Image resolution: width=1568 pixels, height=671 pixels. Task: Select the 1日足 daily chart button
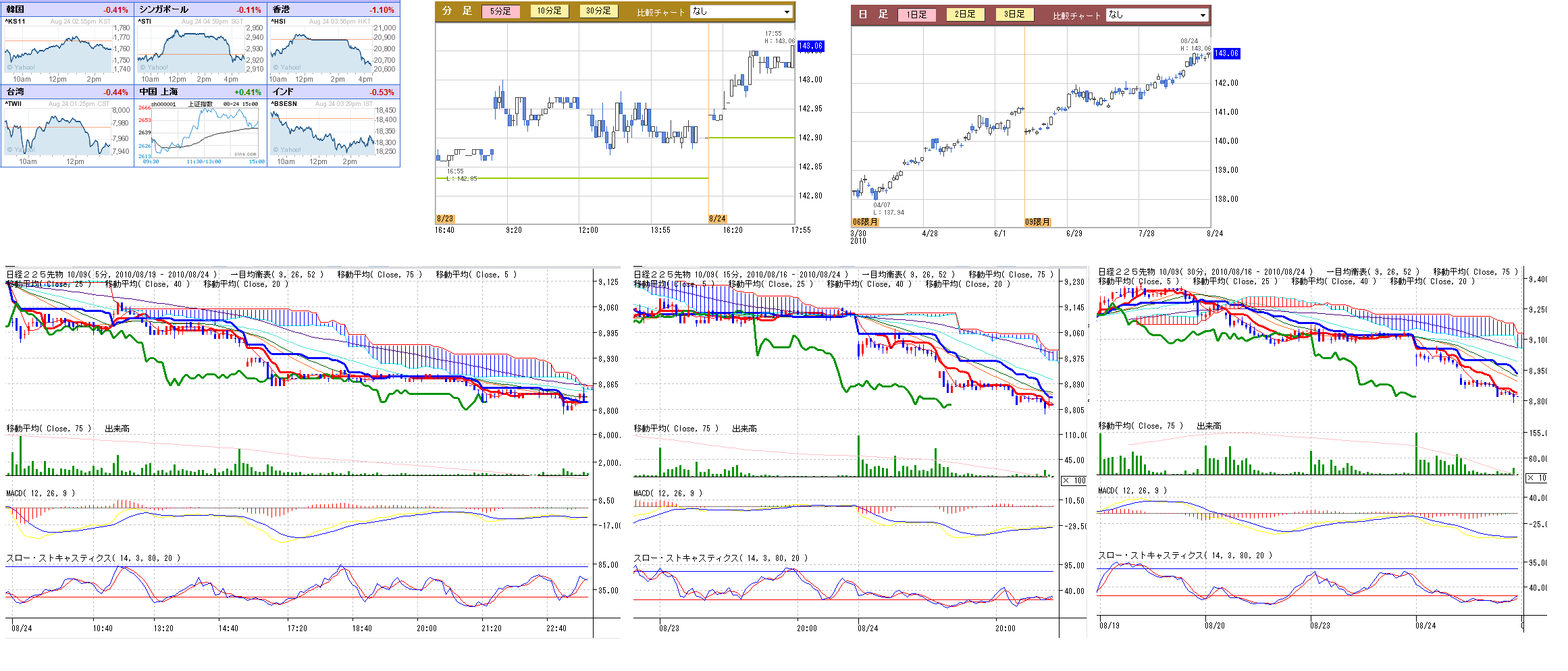(x=916, y=15)
